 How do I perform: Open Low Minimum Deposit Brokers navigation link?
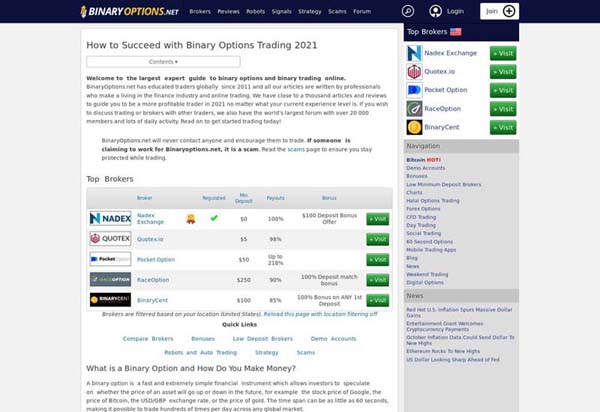[444, 184]
